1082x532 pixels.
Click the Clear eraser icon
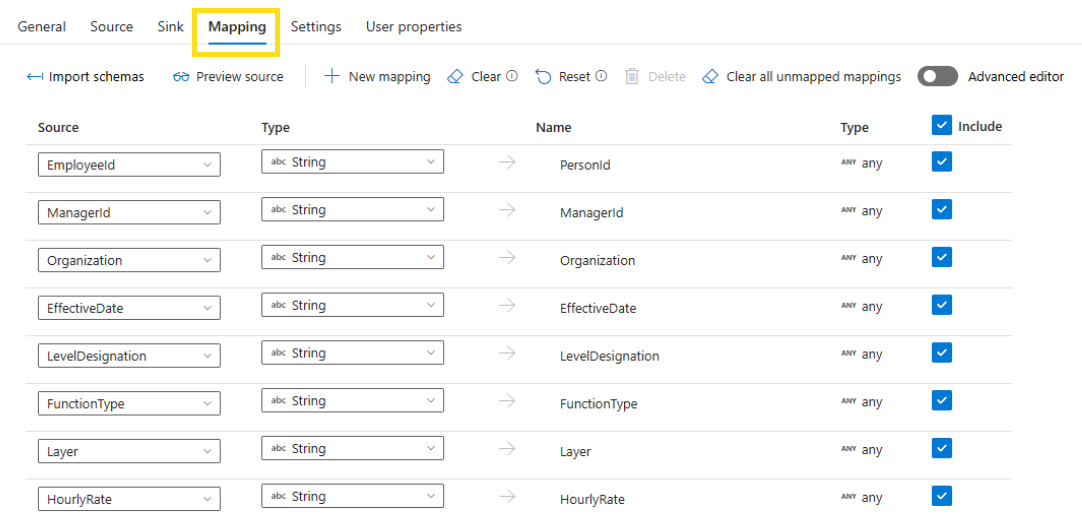coord(456,77)
